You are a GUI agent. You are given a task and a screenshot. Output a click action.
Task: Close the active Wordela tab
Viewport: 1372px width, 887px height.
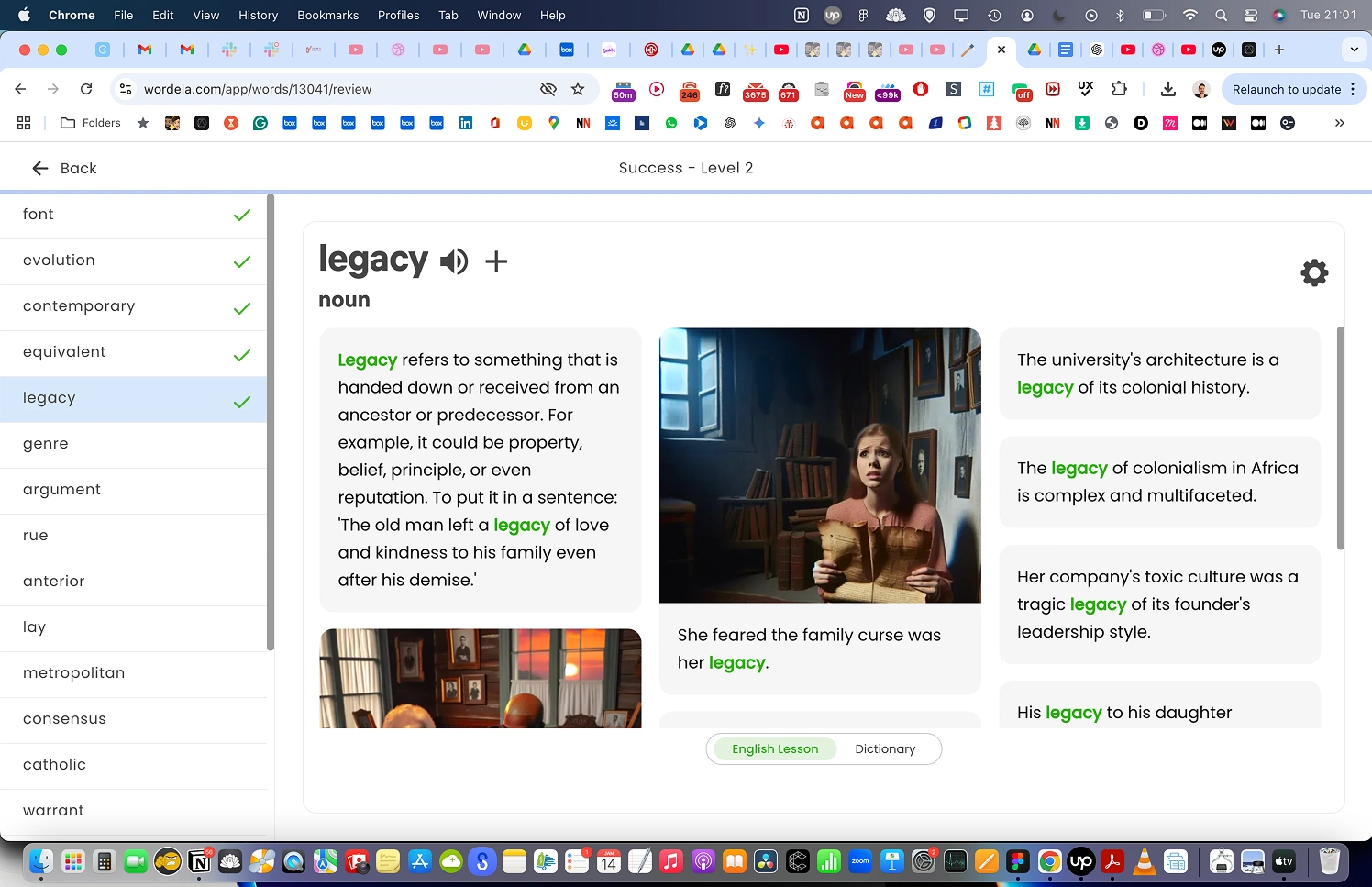pyautogui.click(x=1001, y=50)
